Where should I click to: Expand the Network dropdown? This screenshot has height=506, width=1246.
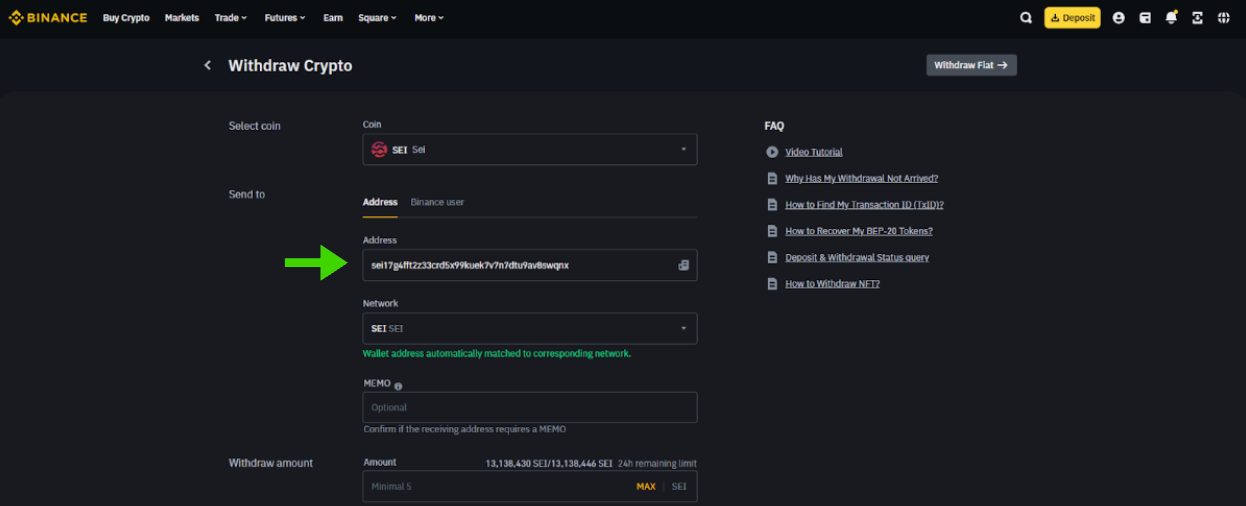click(x=529, y=328)
